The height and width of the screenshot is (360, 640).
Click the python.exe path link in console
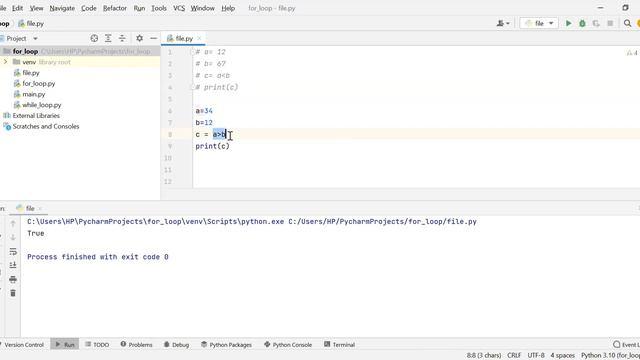tap(156, 222)
